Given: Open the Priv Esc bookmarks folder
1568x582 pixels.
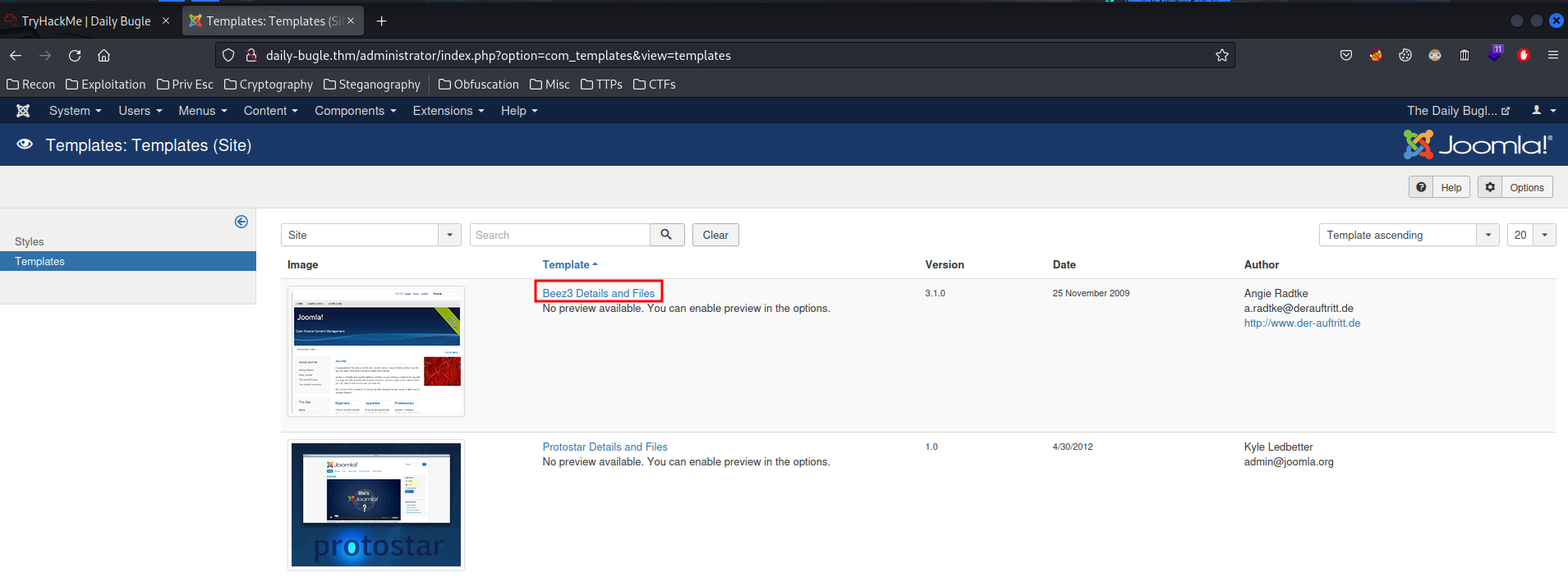Looking at the screenshot, I should pyautogui.click(x=185, y=85).
